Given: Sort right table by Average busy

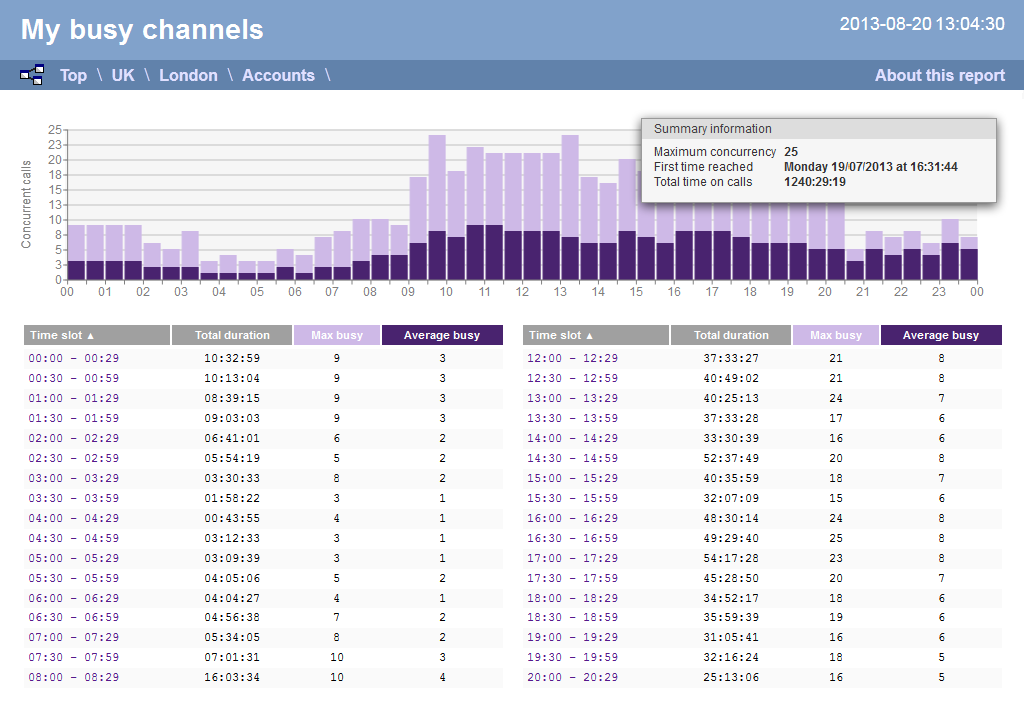Looking at the screenshot, I should tap(940, 335).
